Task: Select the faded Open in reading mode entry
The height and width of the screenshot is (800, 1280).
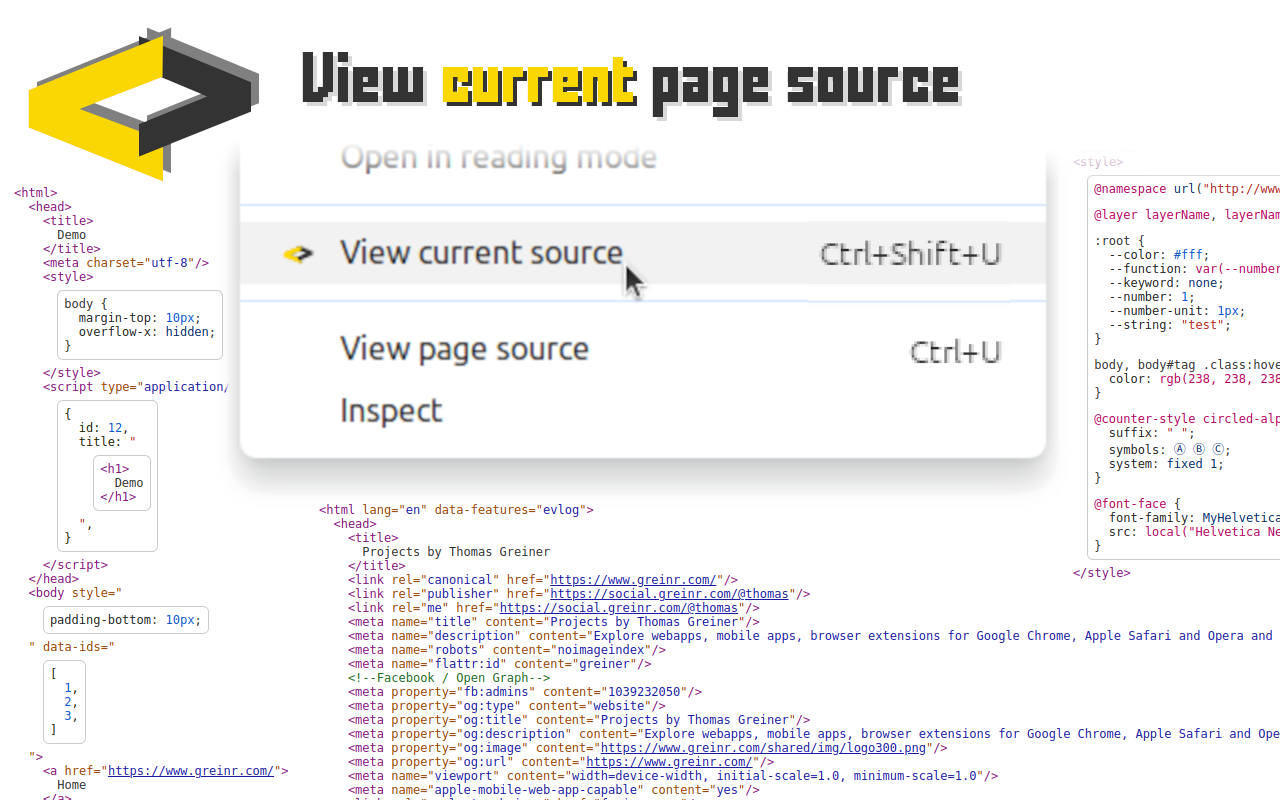Action: click(x=499, y=157)
